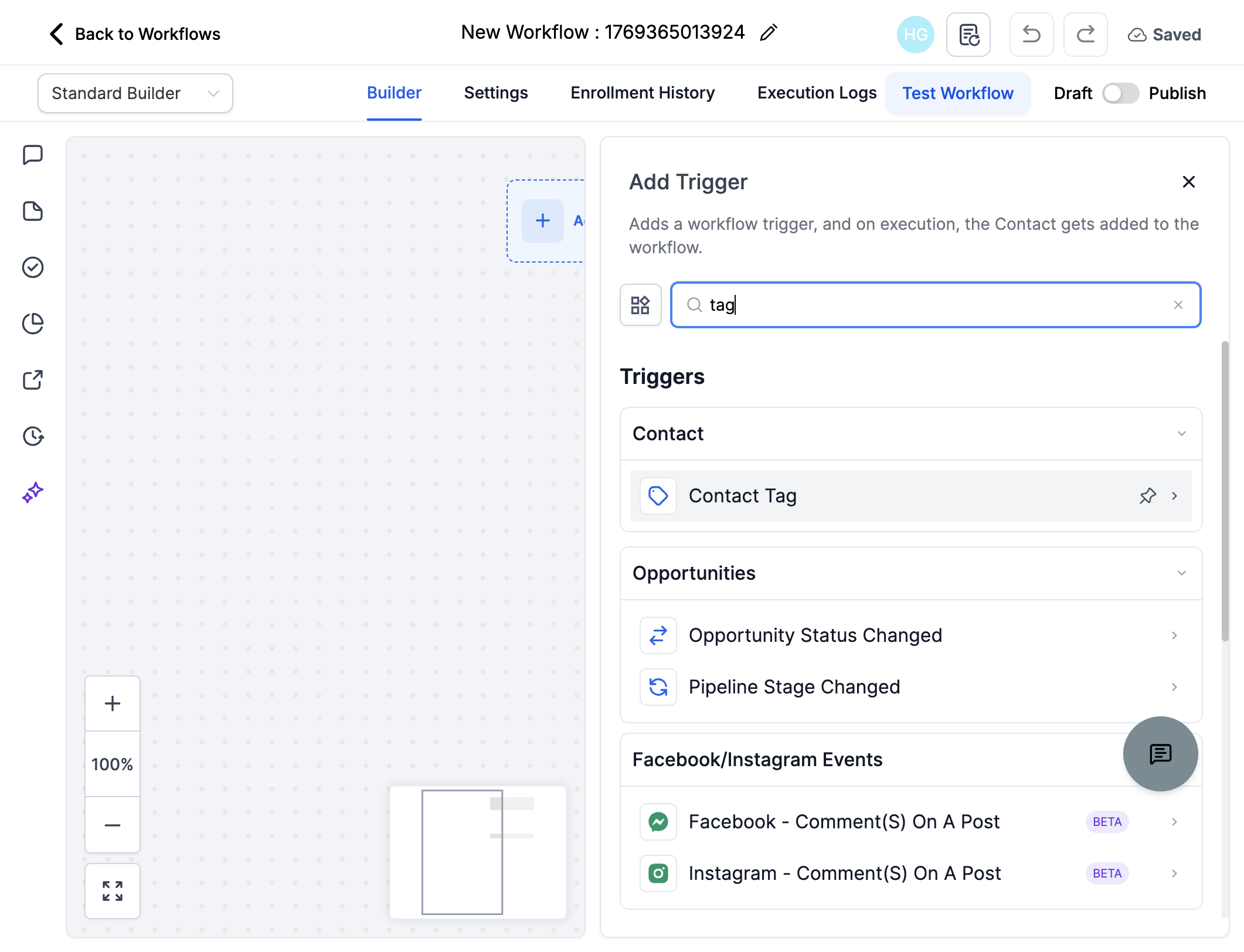The image size is (1244, 952).
Task: Switch to the Settings tab
Action: (496, 93)
